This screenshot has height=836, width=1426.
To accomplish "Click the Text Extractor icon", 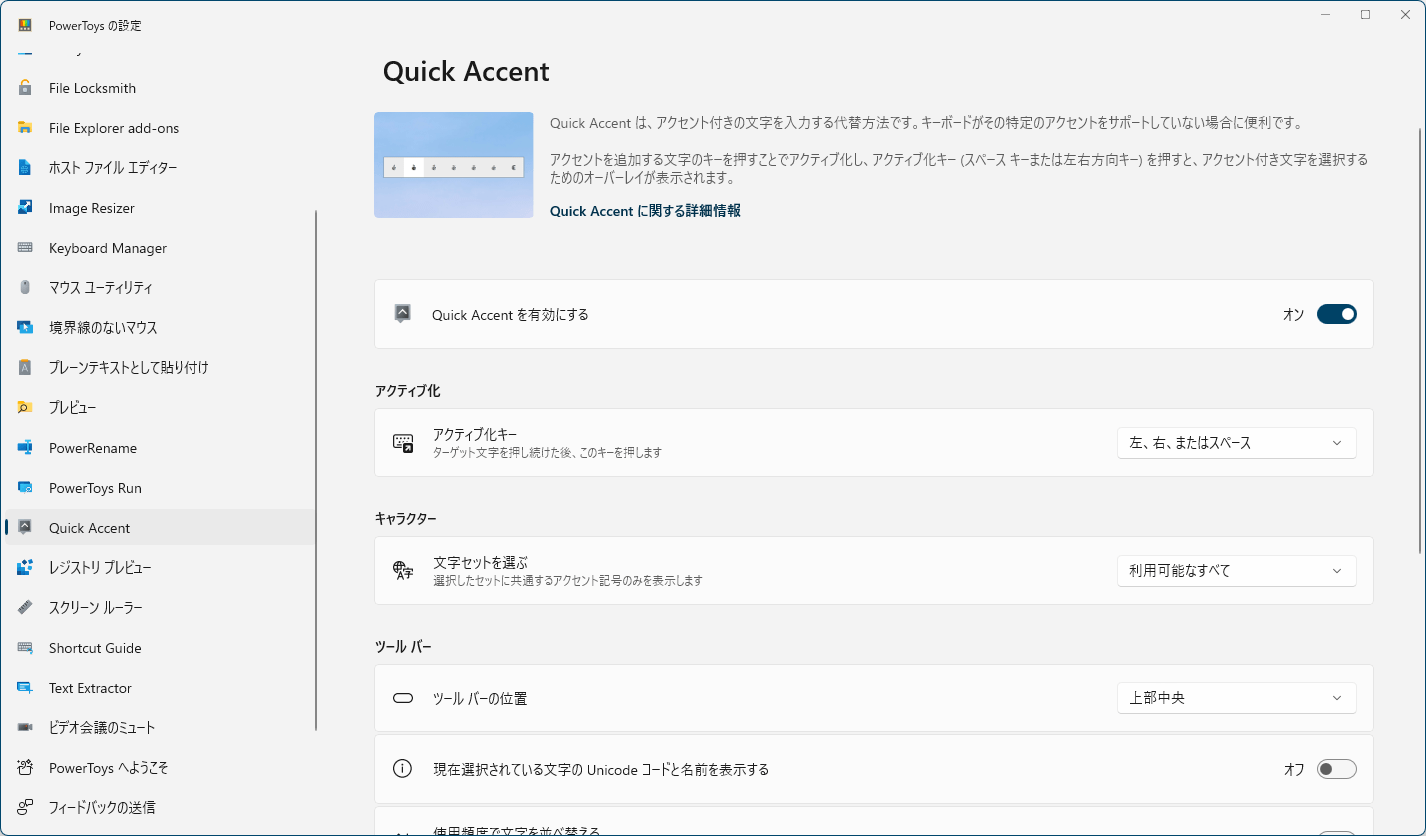I will (x=25, y=688).
